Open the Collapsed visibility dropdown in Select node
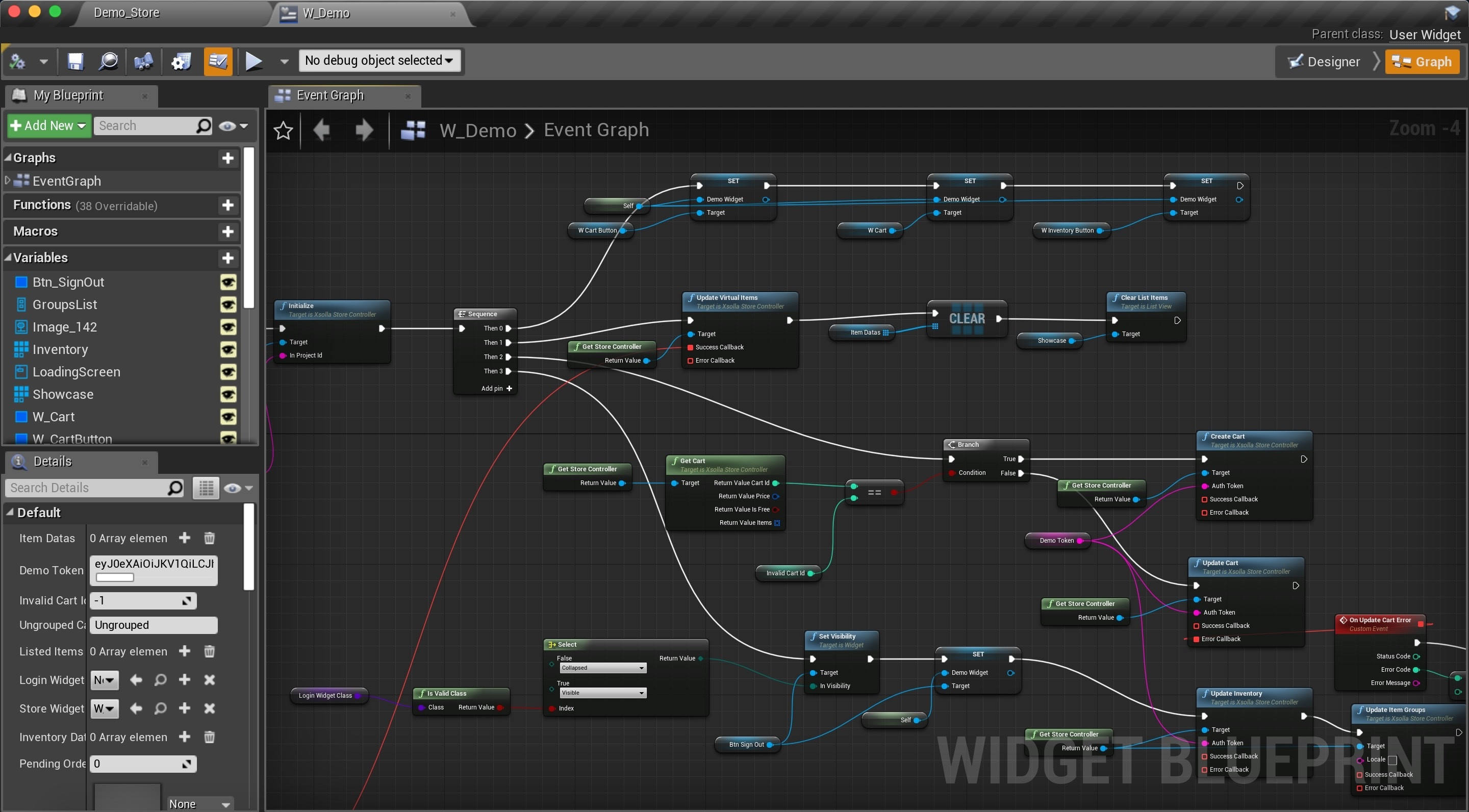Screen dimensions: 1469x812 click(x=603, y=668)
